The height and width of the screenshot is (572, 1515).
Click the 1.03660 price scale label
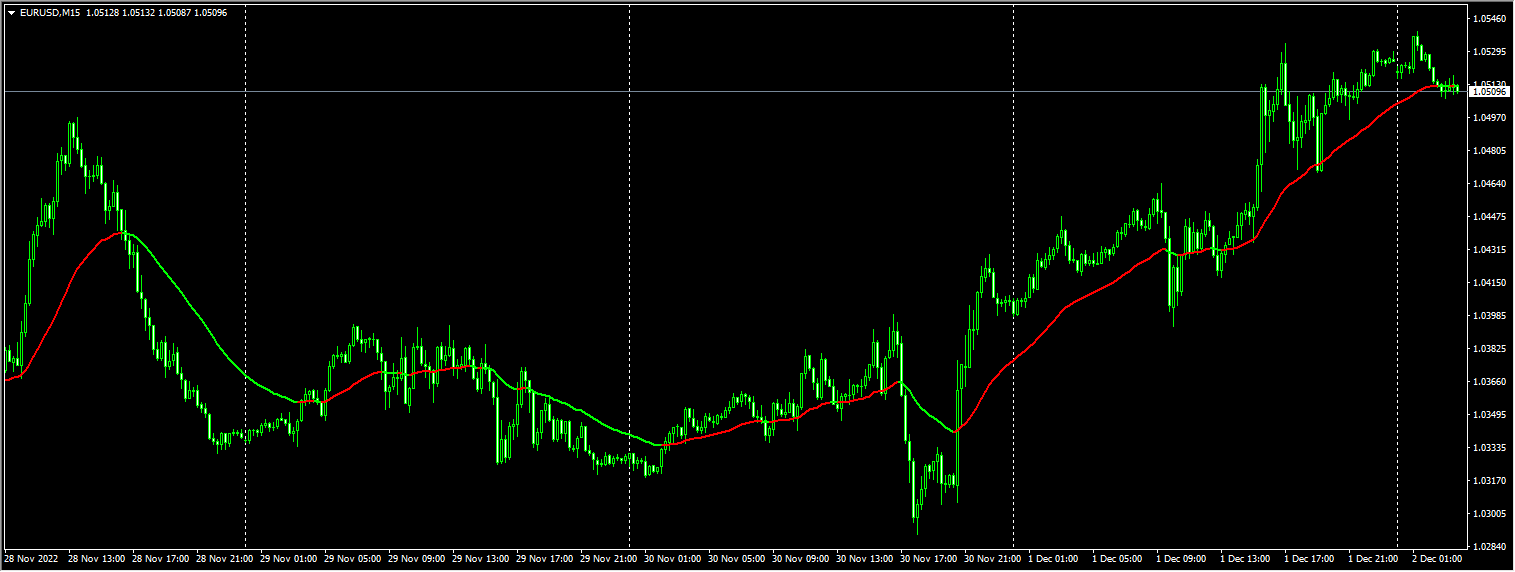point(1491,382)
